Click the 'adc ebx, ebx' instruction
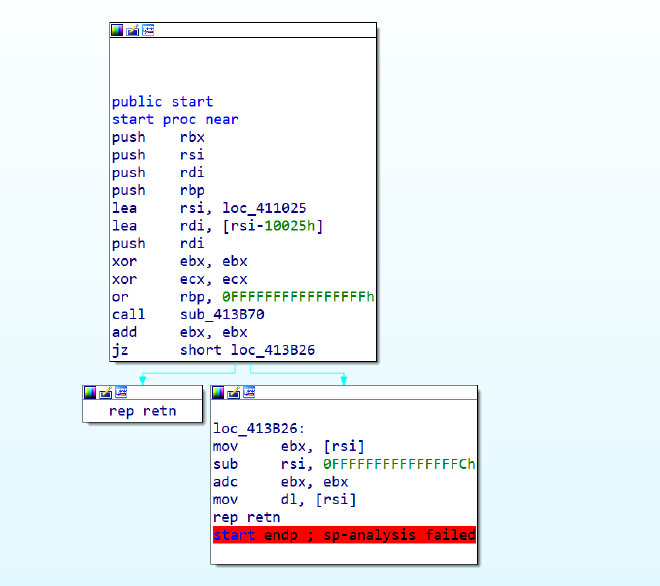Image resolution: width=660 pixels, height=586 pixels. point(281,482)
